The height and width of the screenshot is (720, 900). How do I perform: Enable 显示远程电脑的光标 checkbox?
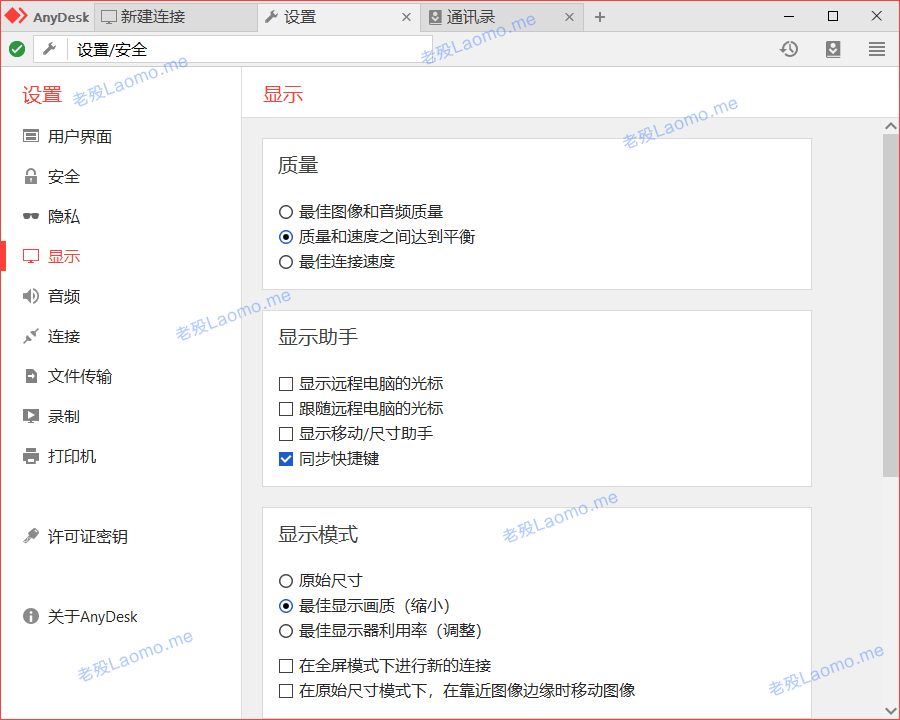point(286,384)
